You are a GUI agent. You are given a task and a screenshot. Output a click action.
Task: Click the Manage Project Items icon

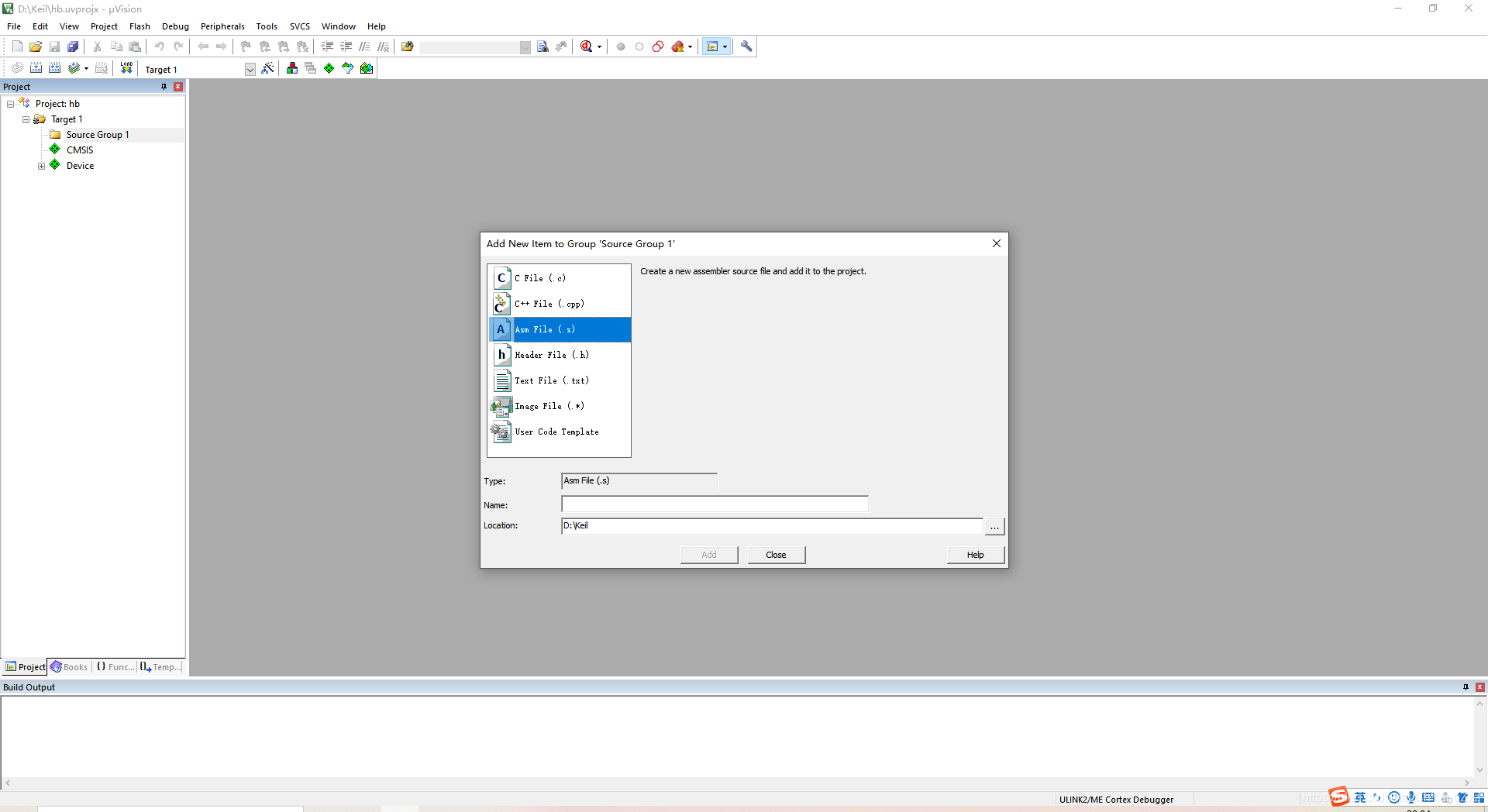pyautogui.click(x=292, y=68)
